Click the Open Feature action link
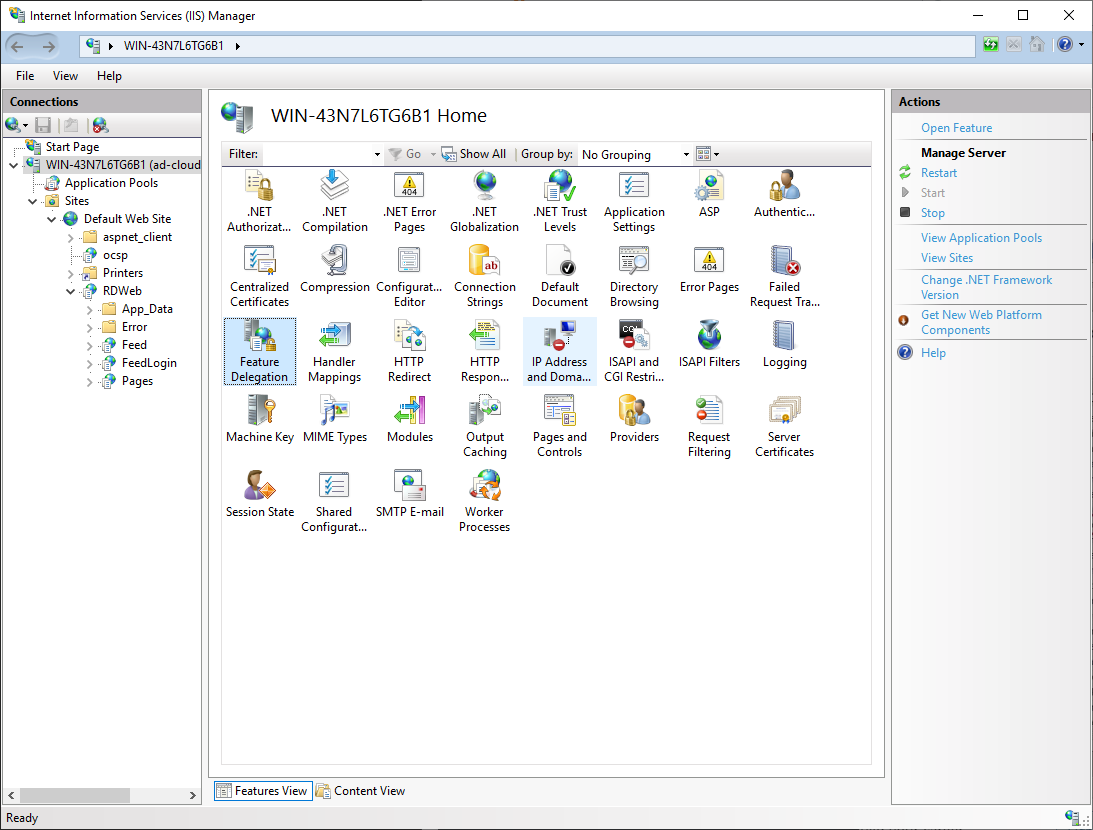Viewport: 1093px width, 830px height. (x=956, y=128)
